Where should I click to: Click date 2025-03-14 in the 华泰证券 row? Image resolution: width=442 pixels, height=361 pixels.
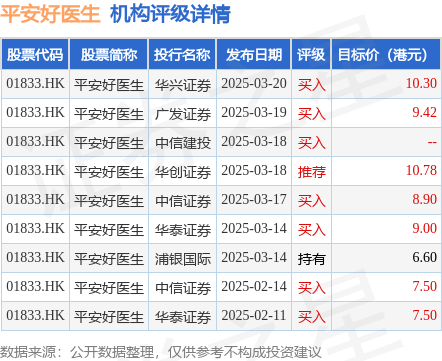pos(254,228)
